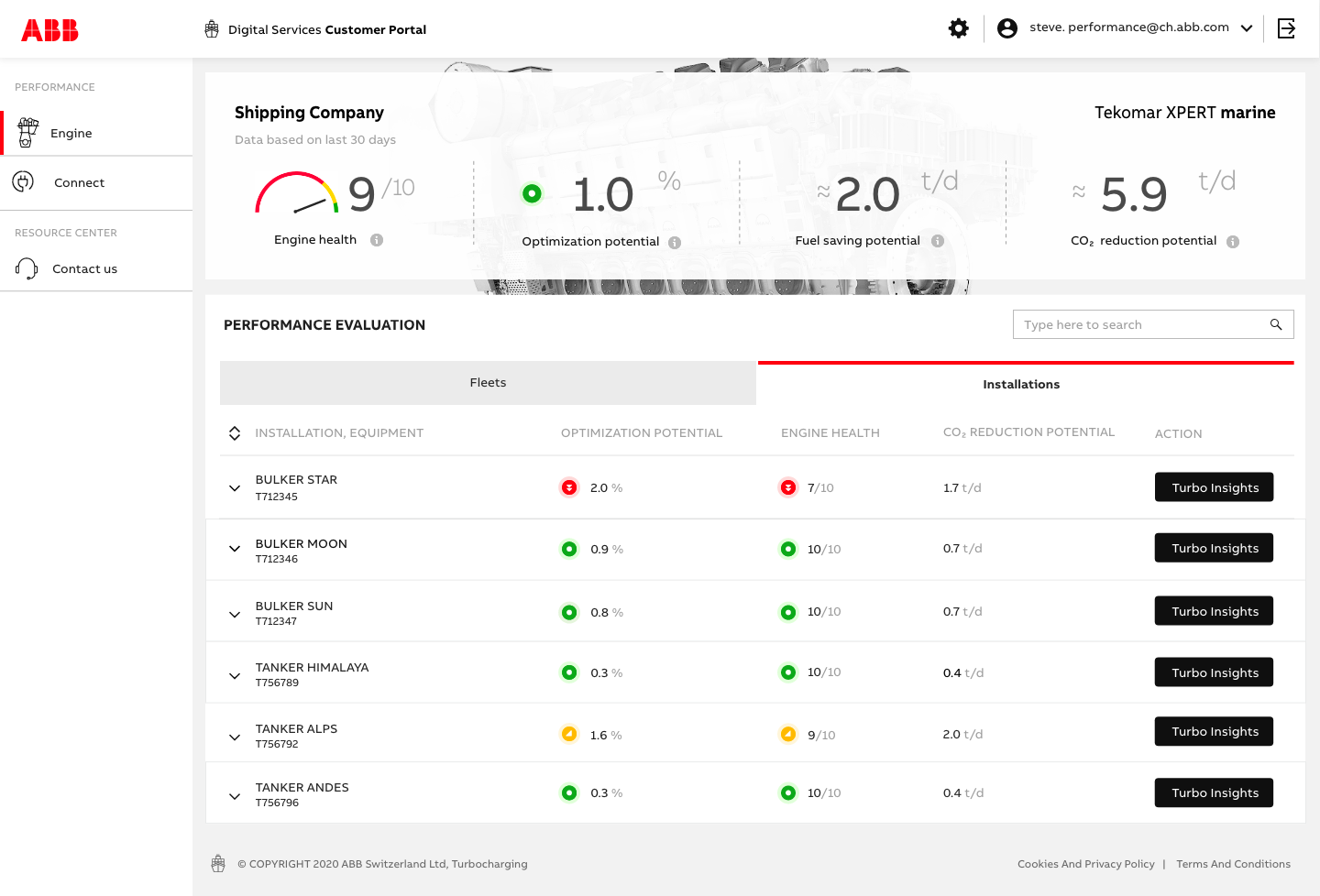Click info icon next to Engine health
Viewport: 1320px width, 896px height.
click(x=377, y=240)
